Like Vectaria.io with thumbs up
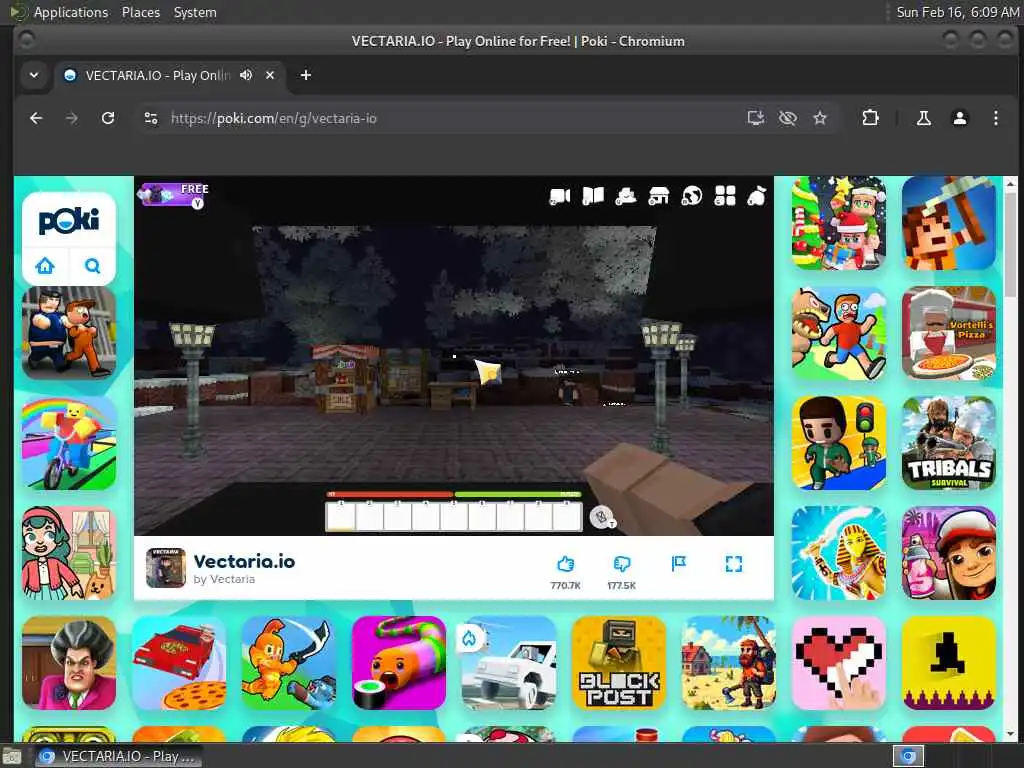The height and width of the screenshot is (768, 1024). point(566,564)
